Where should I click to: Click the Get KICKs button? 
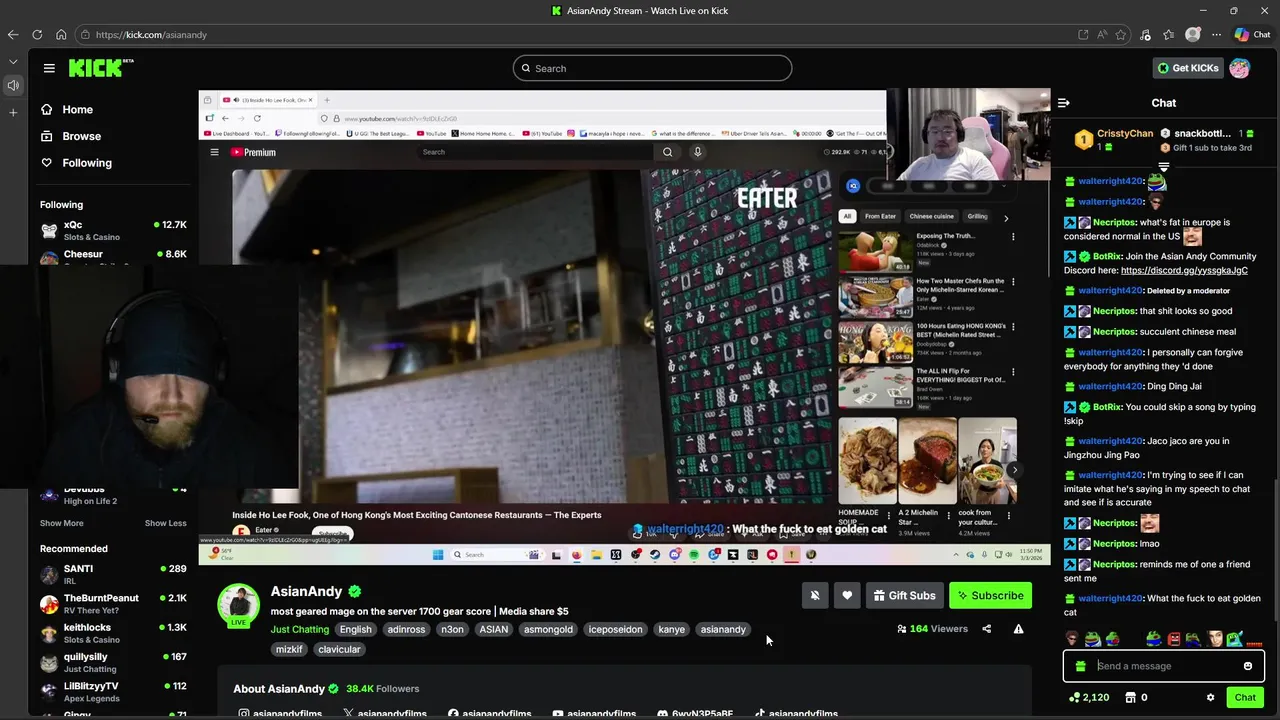pyautogui.click(x=1188, y=68)
